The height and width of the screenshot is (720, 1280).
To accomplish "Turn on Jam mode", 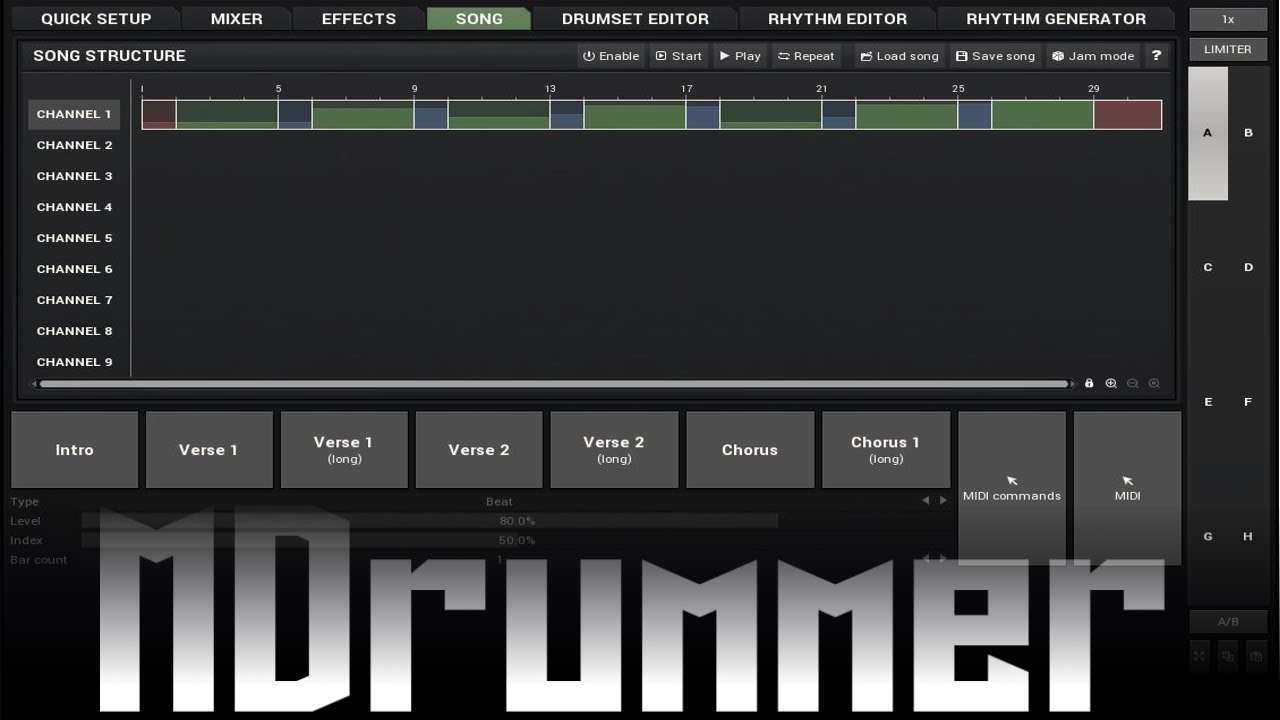I will pos(1093,56).
